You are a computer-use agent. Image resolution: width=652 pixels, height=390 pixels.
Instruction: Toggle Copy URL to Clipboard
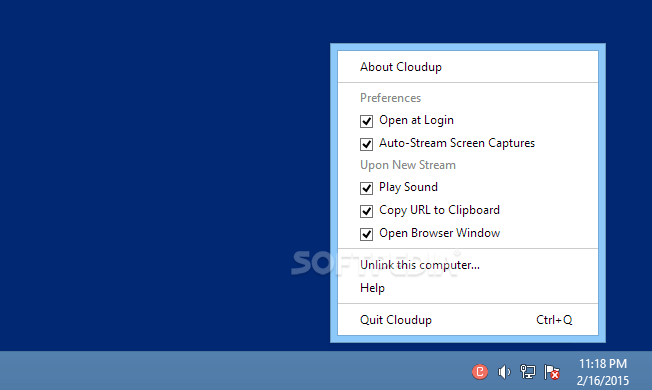click(x=366, y=211)
